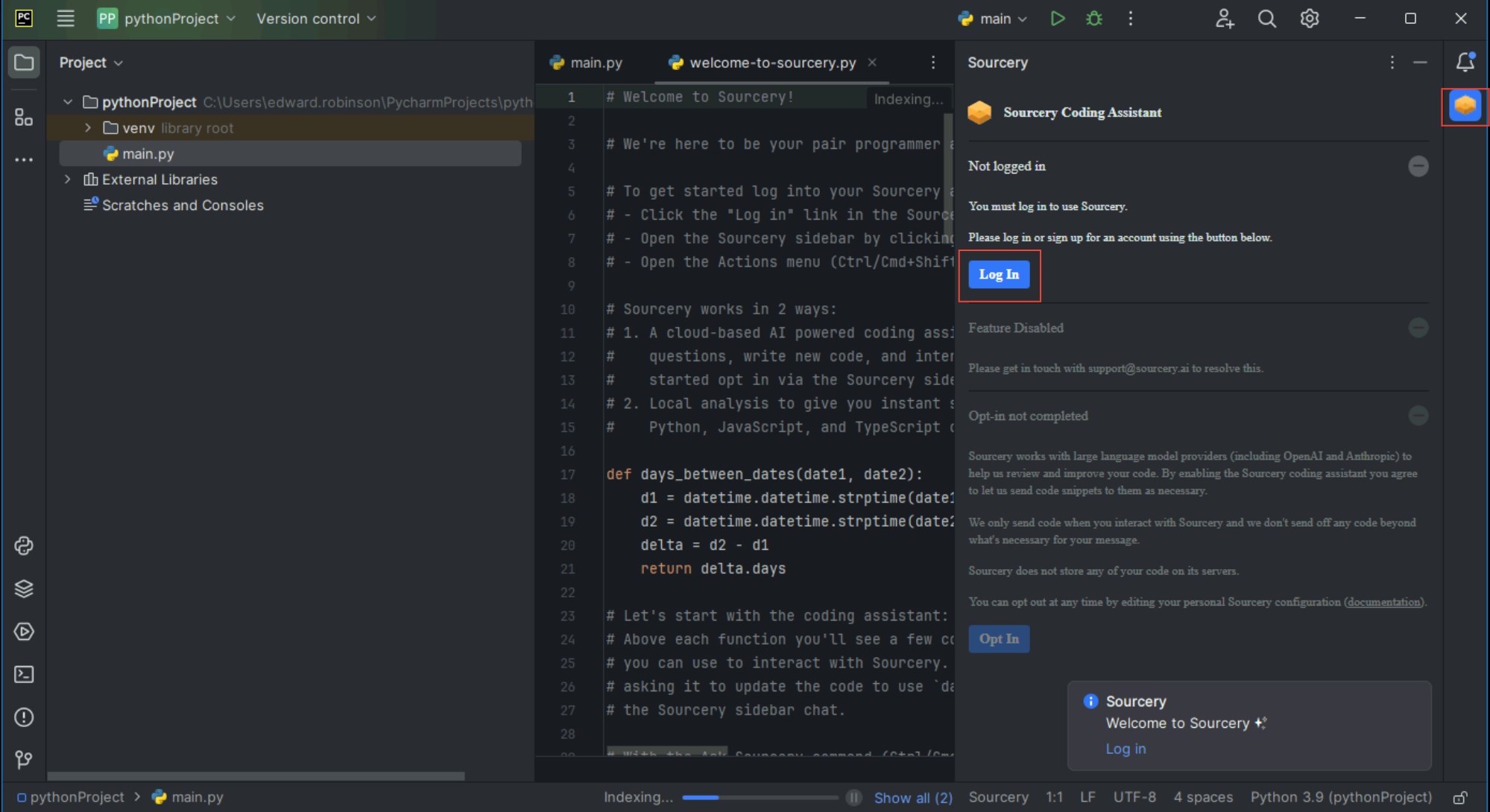Pause the indexing process
Screen dimensions: 1490x812
(x=854, y=798)
